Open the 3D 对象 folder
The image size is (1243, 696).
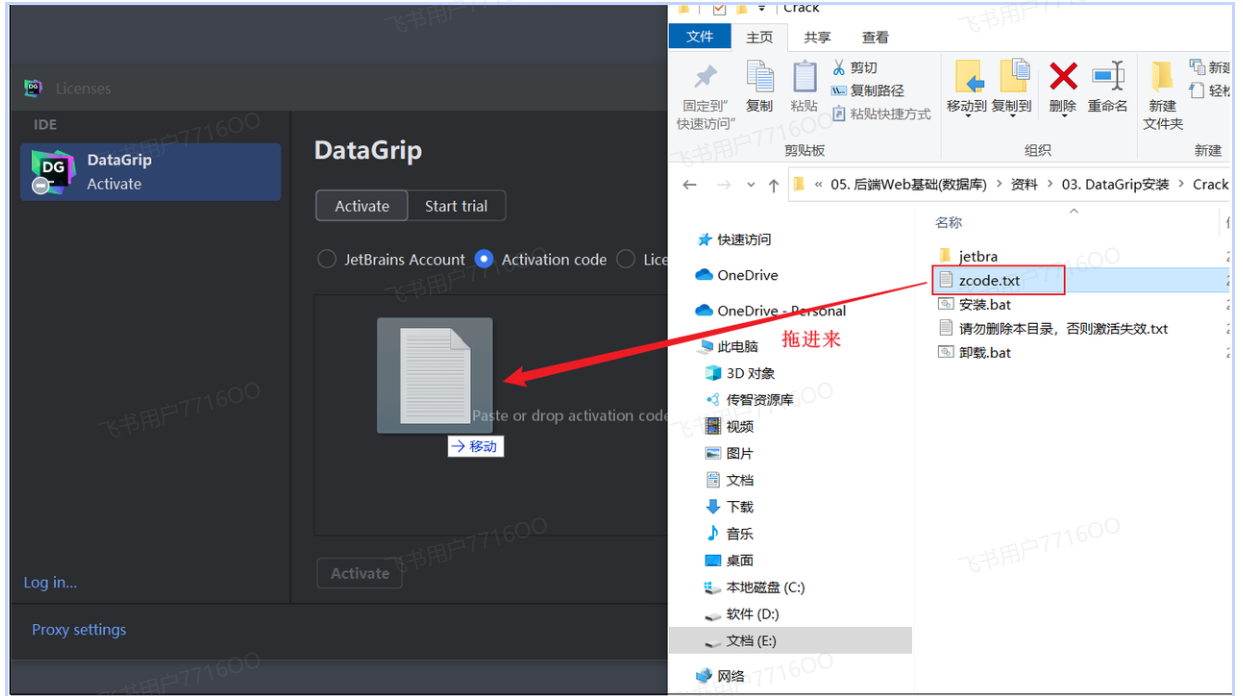click(740, 373)
